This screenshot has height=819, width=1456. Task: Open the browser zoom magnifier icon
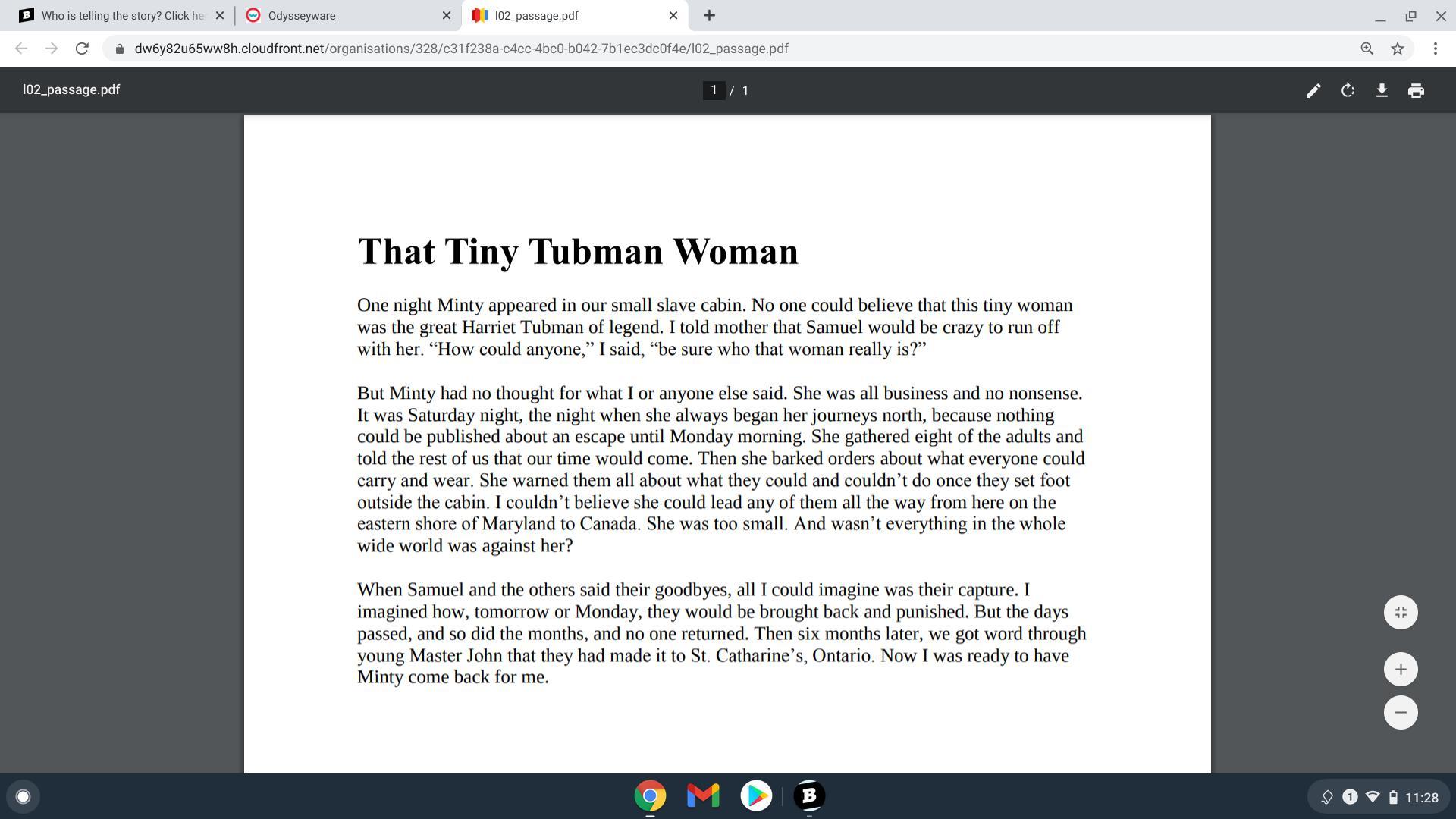[x=1367, y=49]
